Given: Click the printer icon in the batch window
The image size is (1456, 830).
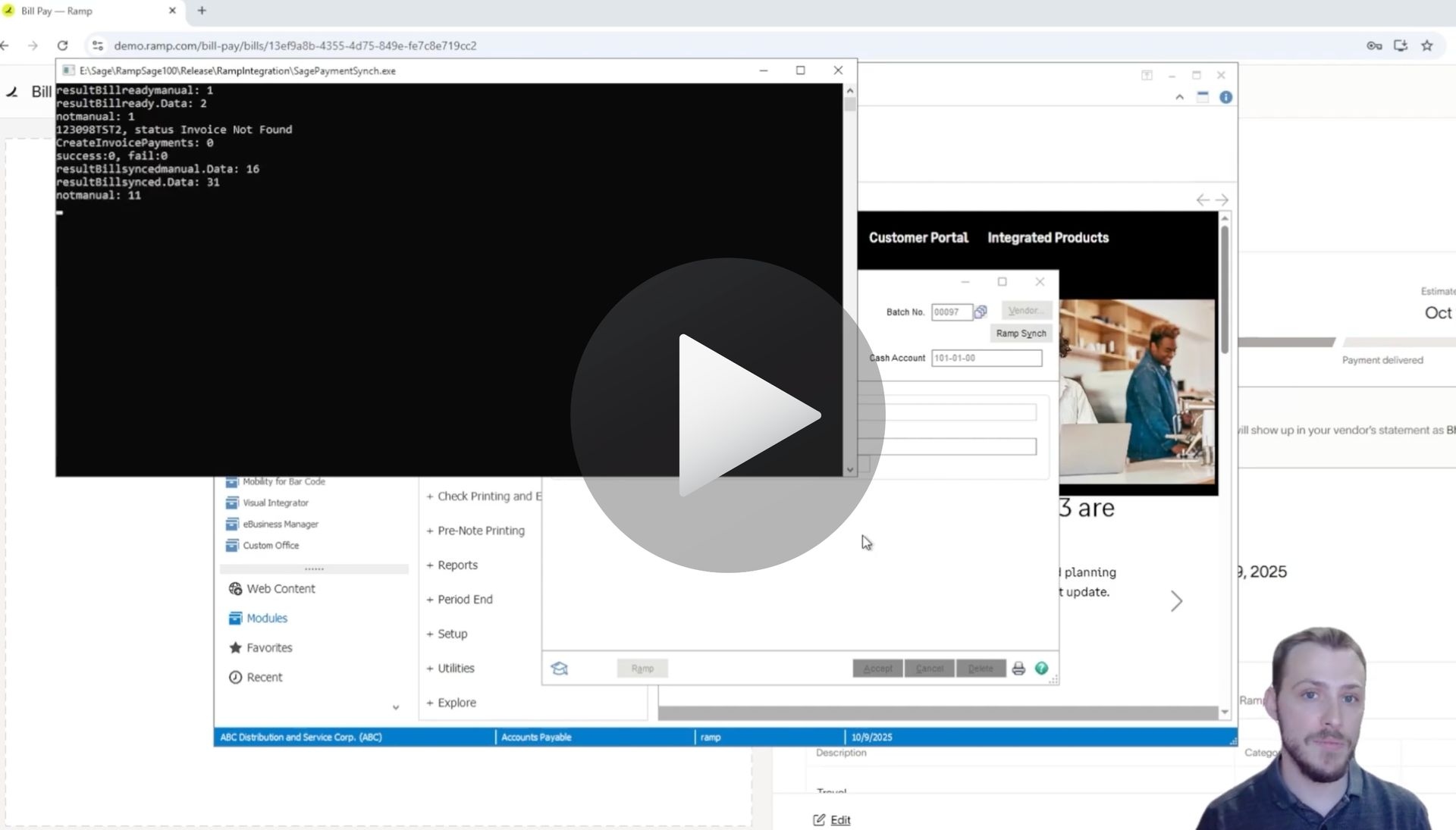Looking at the screenshot, I should coord(1018,669).
